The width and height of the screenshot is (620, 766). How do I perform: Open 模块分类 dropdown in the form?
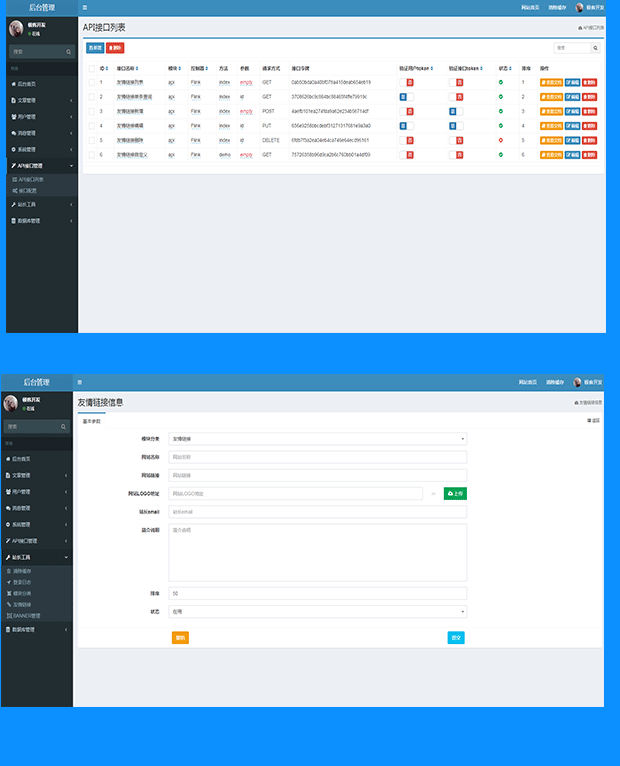[x=318, y=439]
